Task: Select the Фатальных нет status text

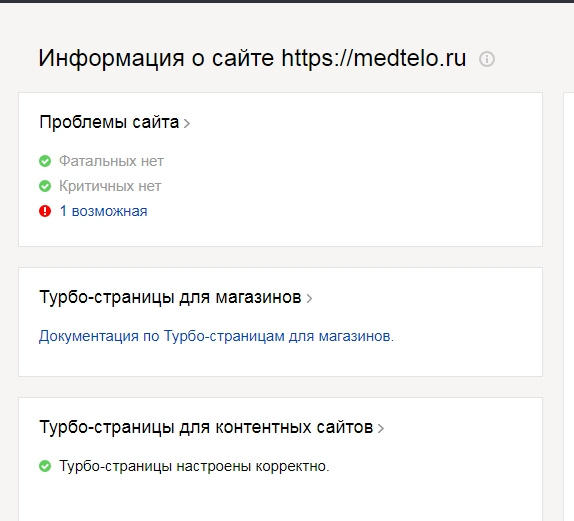Action: (111, 161)
